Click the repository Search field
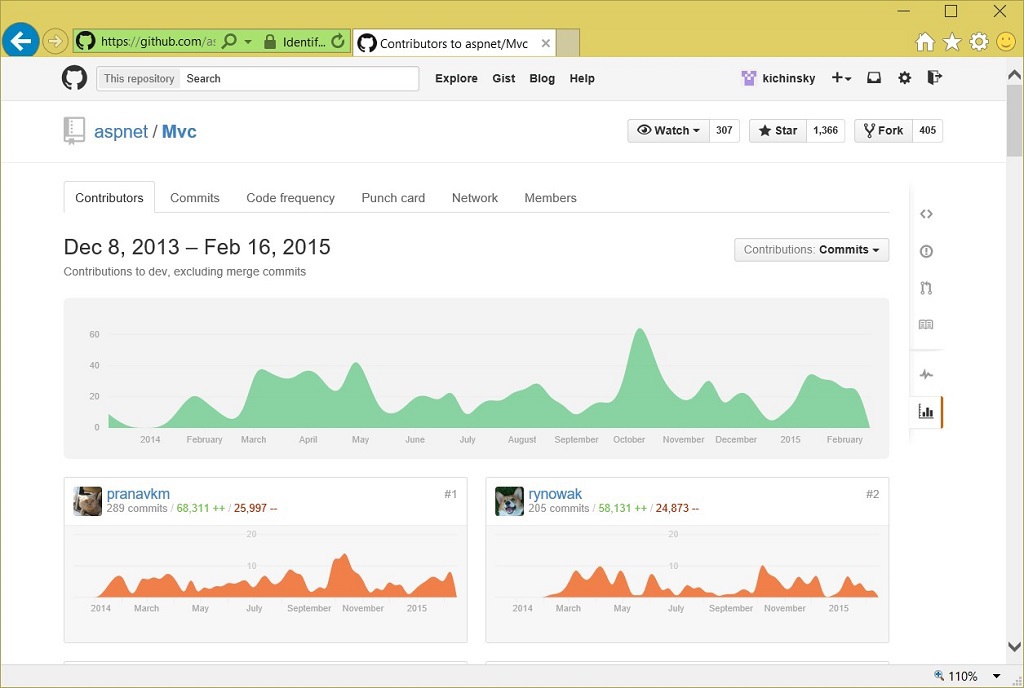Screen dimensions: 1024x688 pyautogui.click(x=299, y=78)
